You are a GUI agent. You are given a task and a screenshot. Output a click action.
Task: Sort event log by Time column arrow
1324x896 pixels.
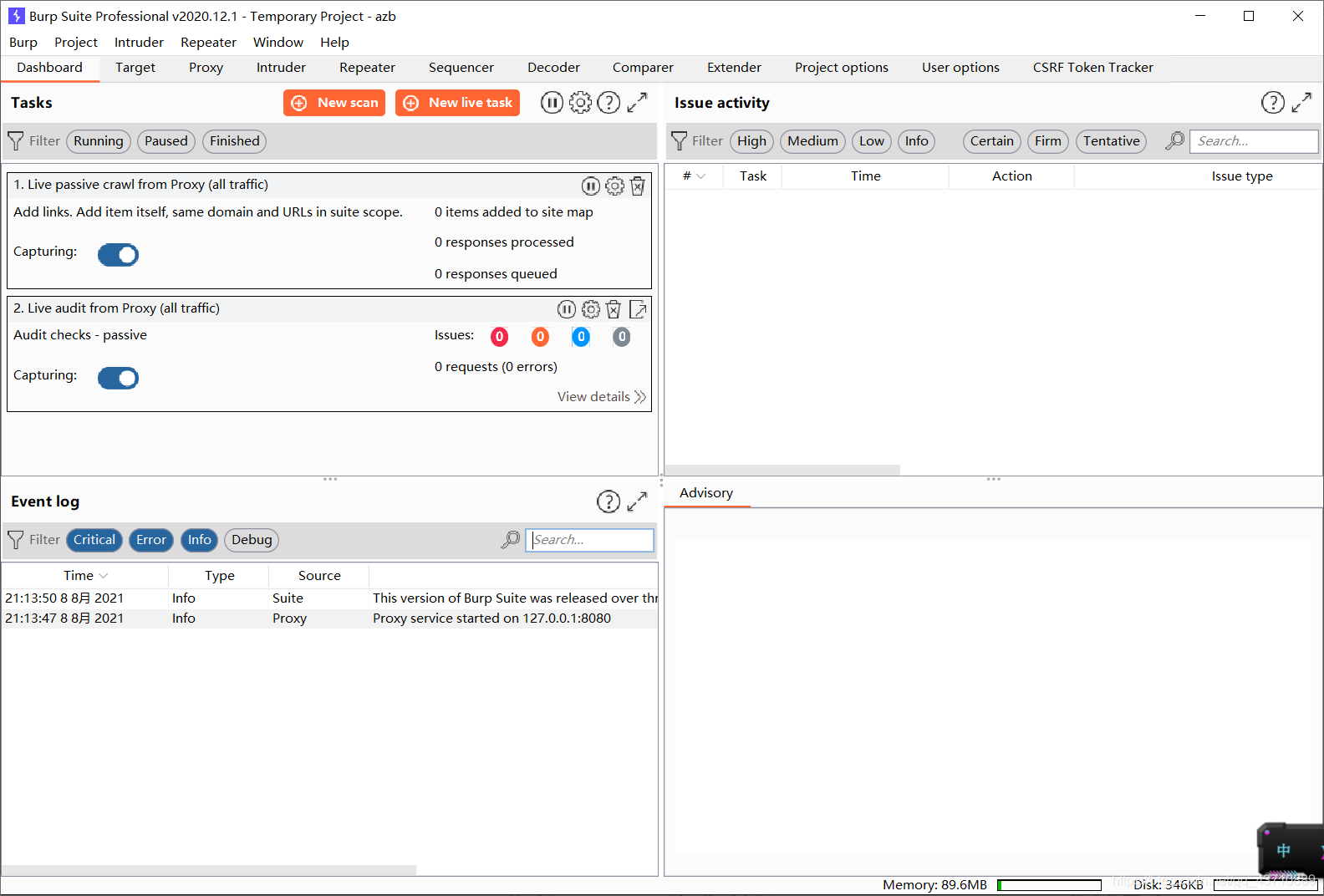(x=104, y=576)
